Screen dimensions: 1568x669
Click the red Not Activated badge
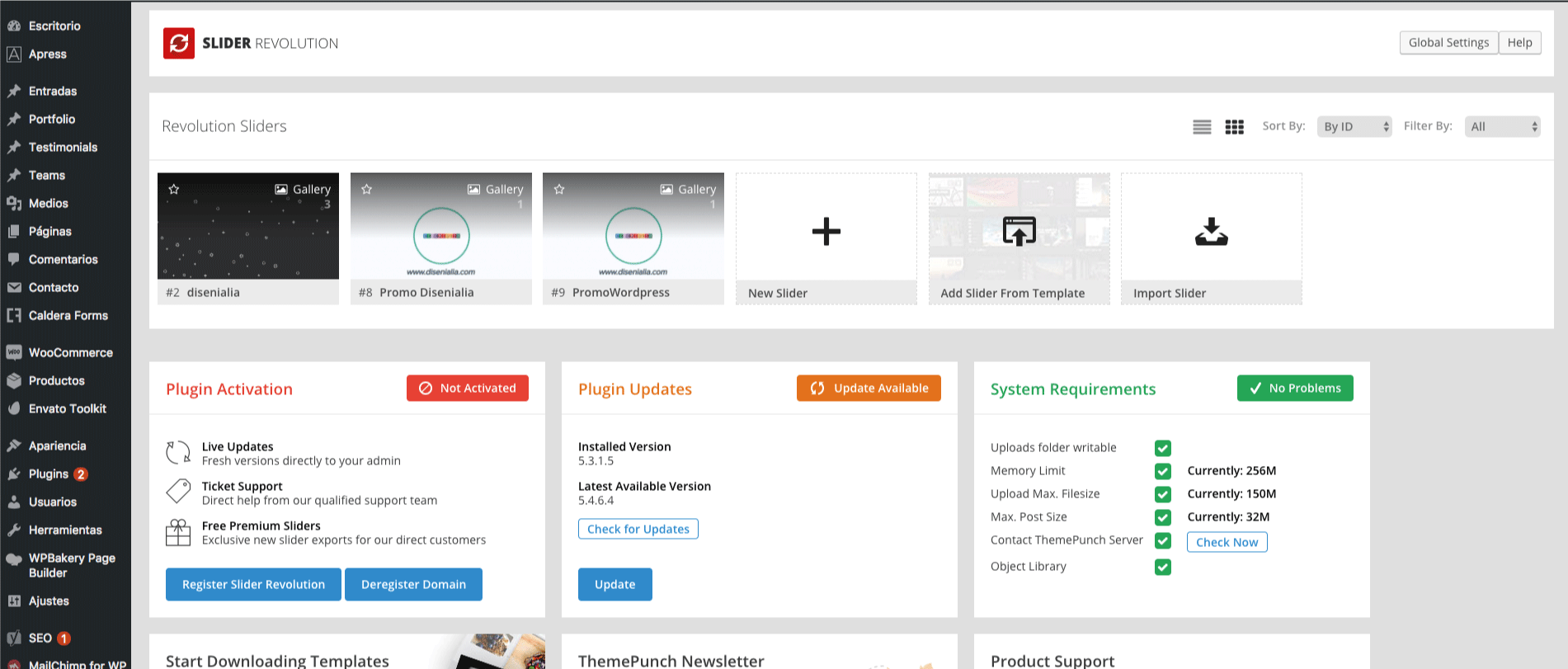pos(467,389)
